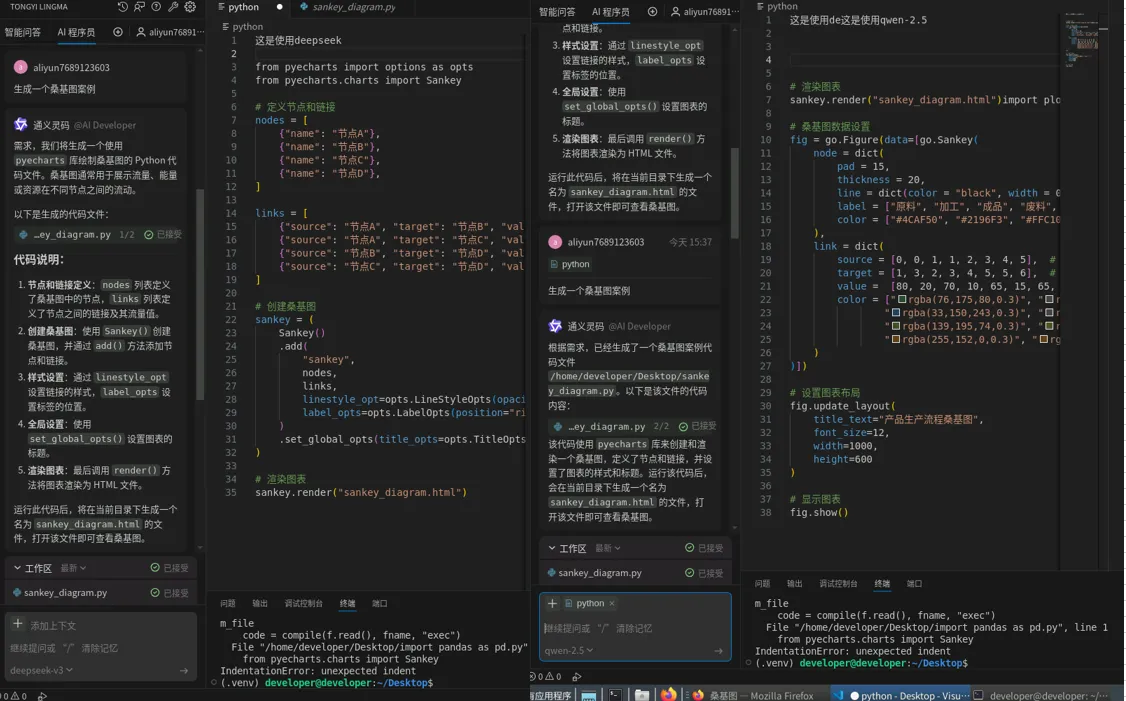Open 应用程序 applications menu in taskbar
Viewport: 1126px width, 701px height.
coord(551,695)
